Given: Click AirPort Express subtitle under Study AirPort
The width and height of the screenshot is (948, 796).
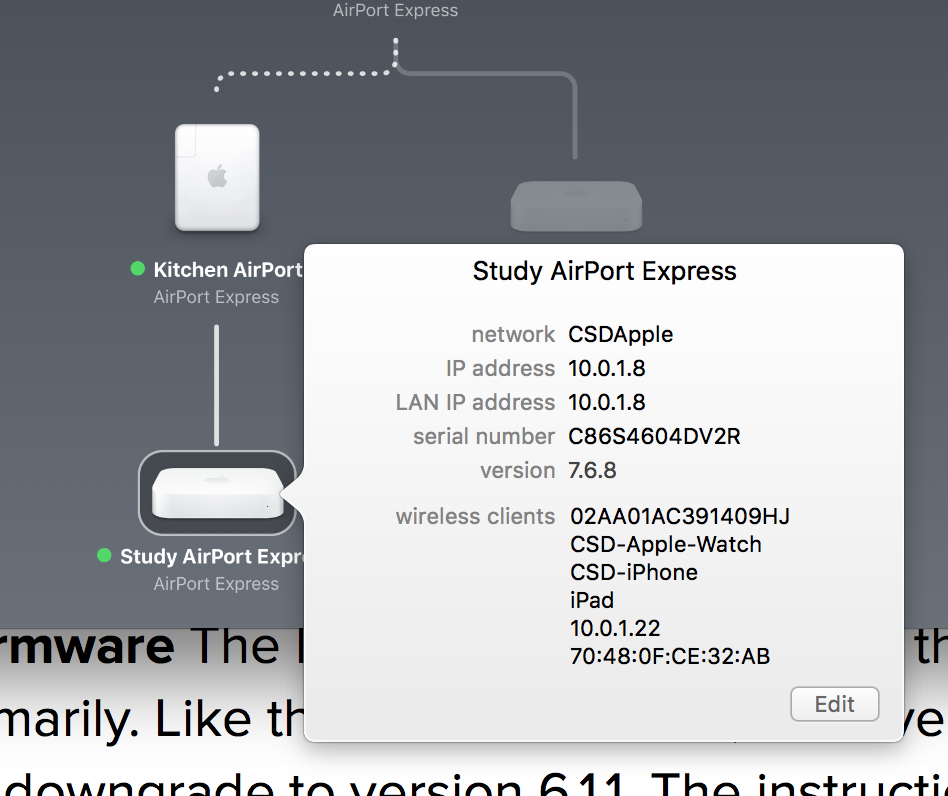Looking at the screenshot, I should tap(216, 584).
